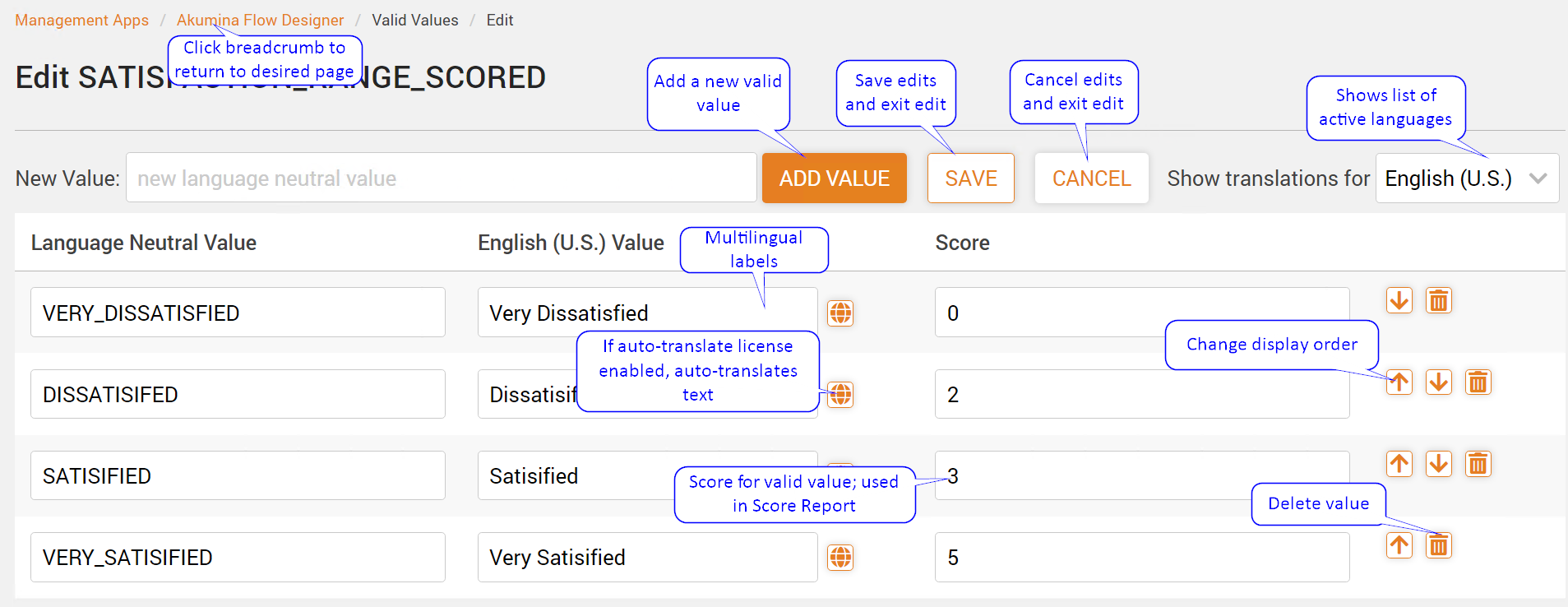Save the edits with SAVE button
Screen dimensions: 1568x607
971,178
